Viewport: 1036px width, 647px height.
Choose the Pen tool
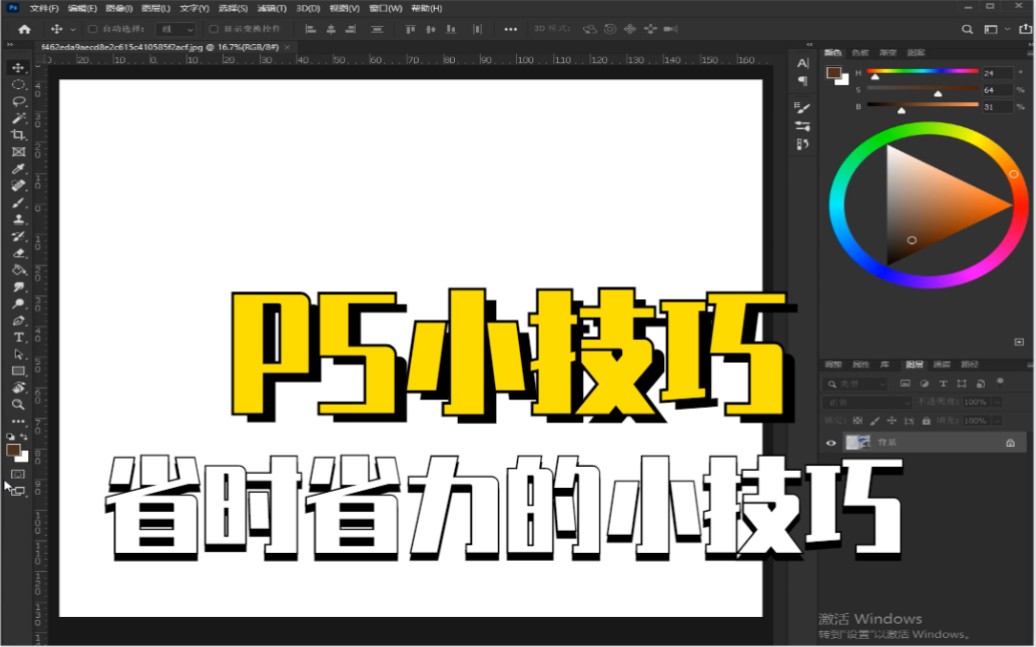point(17,320)
